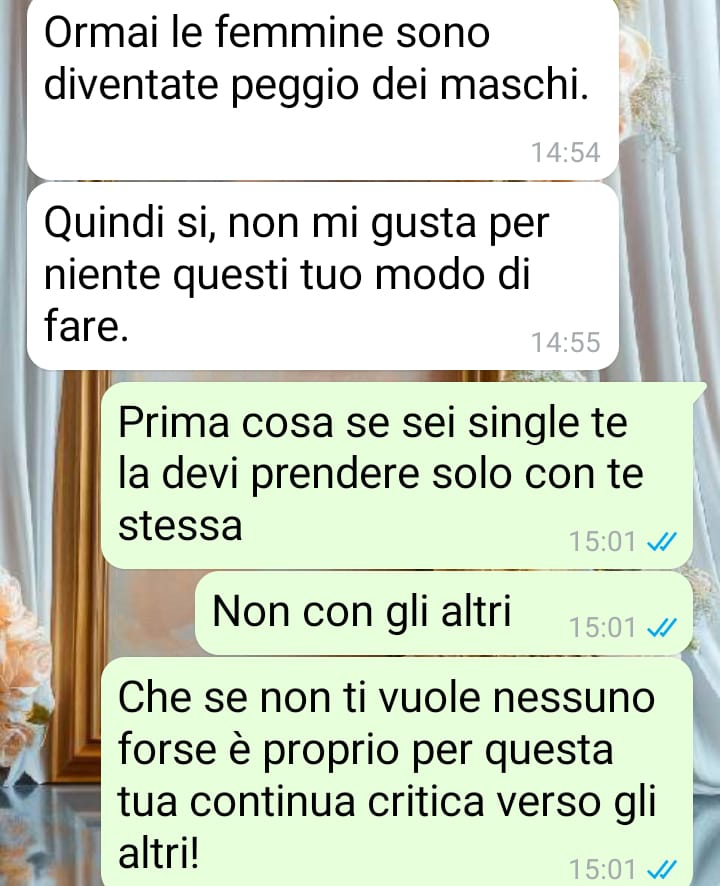Select the message 'Che se non ti vuole nessuno'
Image resolution: width=720 pixels, height=886 pixels.
(397, 772)
